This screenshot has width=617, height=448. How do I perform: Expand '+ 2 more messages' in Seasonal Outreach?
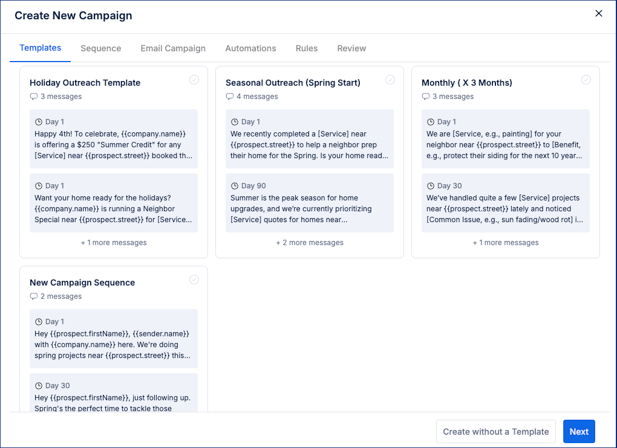[x=310, y=242]
